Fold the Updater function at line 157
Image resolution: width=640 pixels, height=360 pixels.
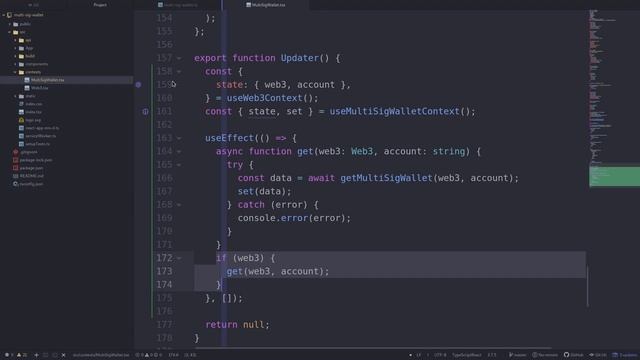click(x=179, y=58)
